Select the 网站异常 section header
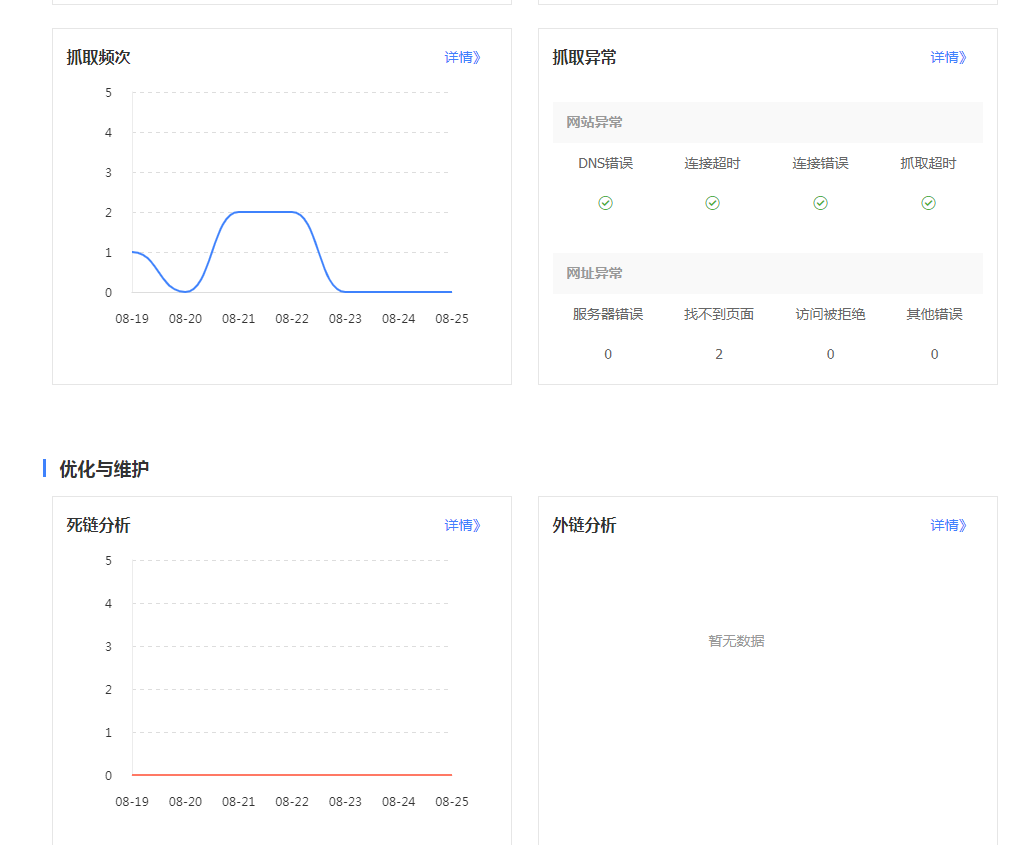The height and width of the screenshot is (845, 1030). click(594, 122)
